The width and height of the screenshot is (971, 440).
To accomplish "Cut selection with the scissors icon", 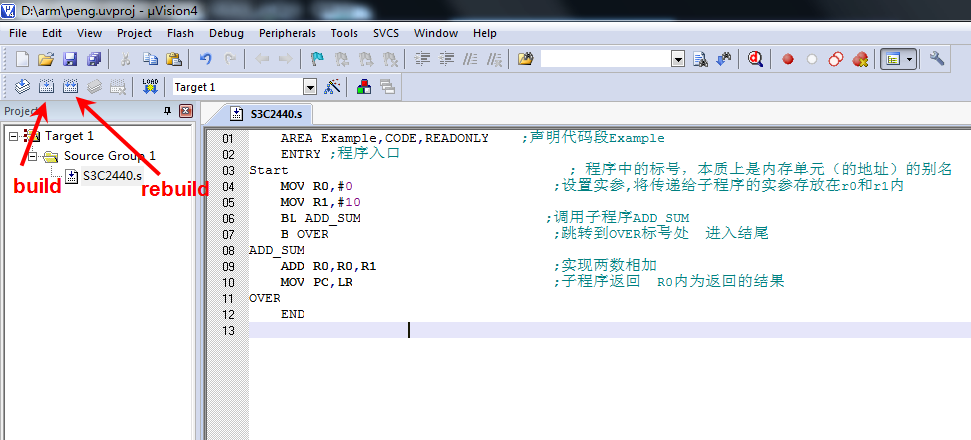I will click(x=126, y=59).
